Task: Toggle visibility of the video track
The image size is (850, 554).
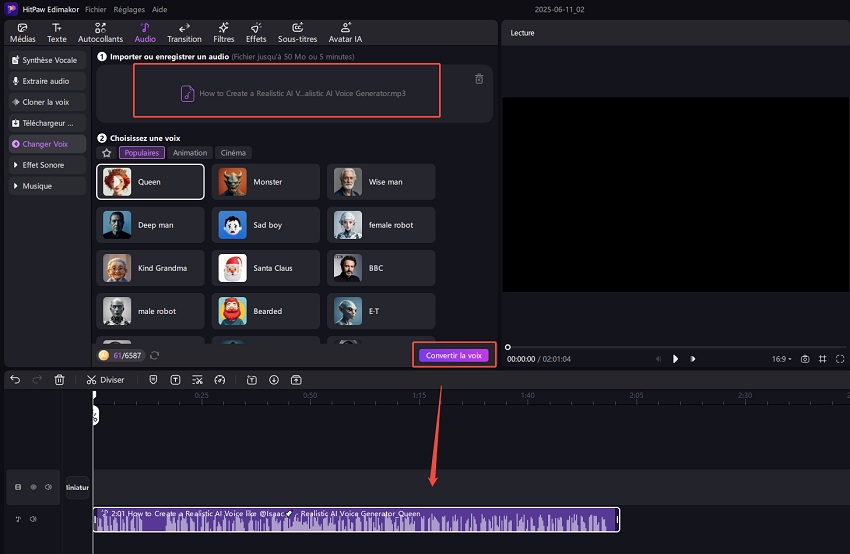Action: 33,487
